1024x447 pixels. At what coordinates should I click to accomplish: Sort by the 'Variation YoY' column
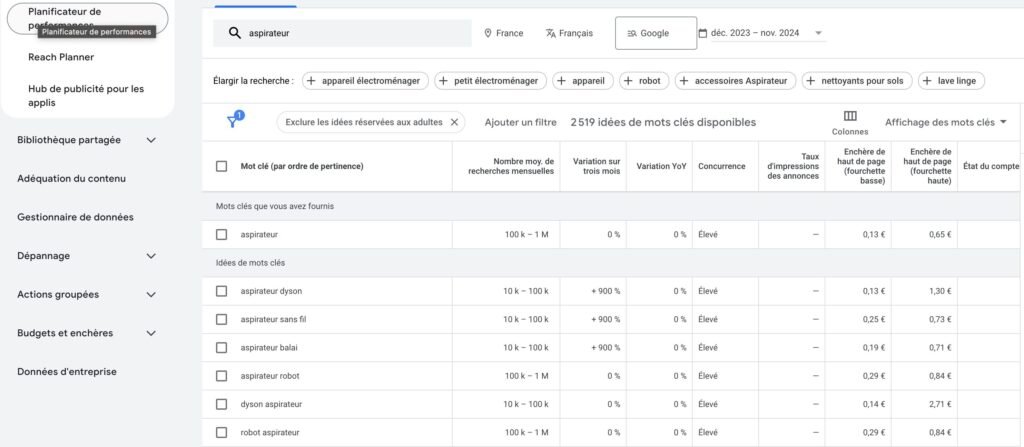point(662,167)
